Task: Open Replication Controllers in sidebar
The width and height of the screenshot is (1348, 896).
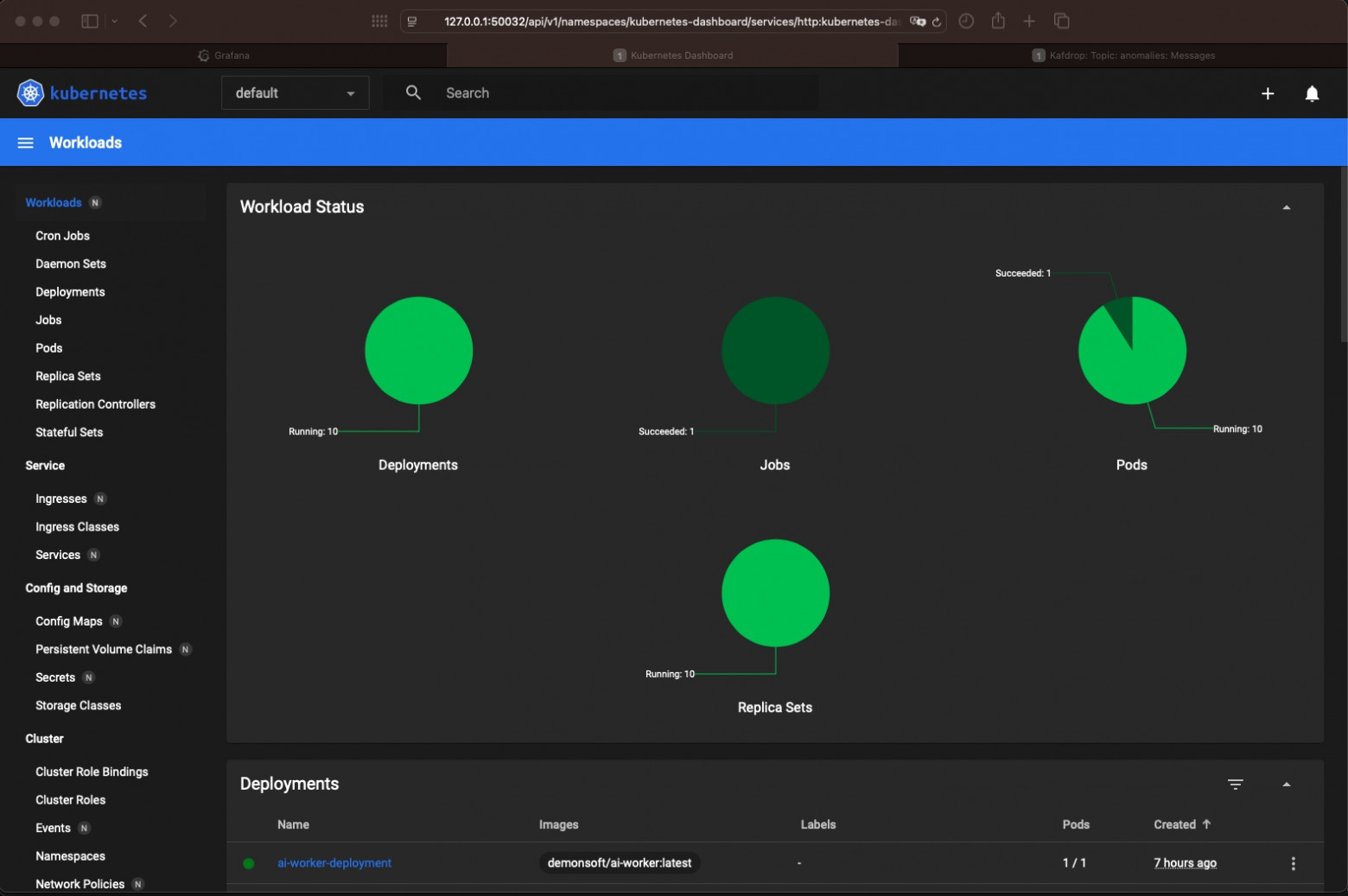Action: [x=95, y=404]
